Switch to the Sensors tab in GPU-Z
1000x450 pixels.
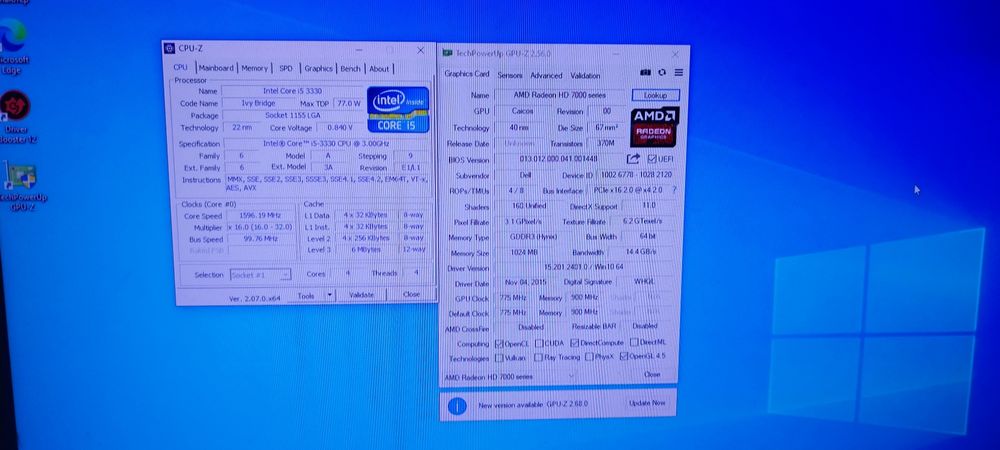point(510,75)
